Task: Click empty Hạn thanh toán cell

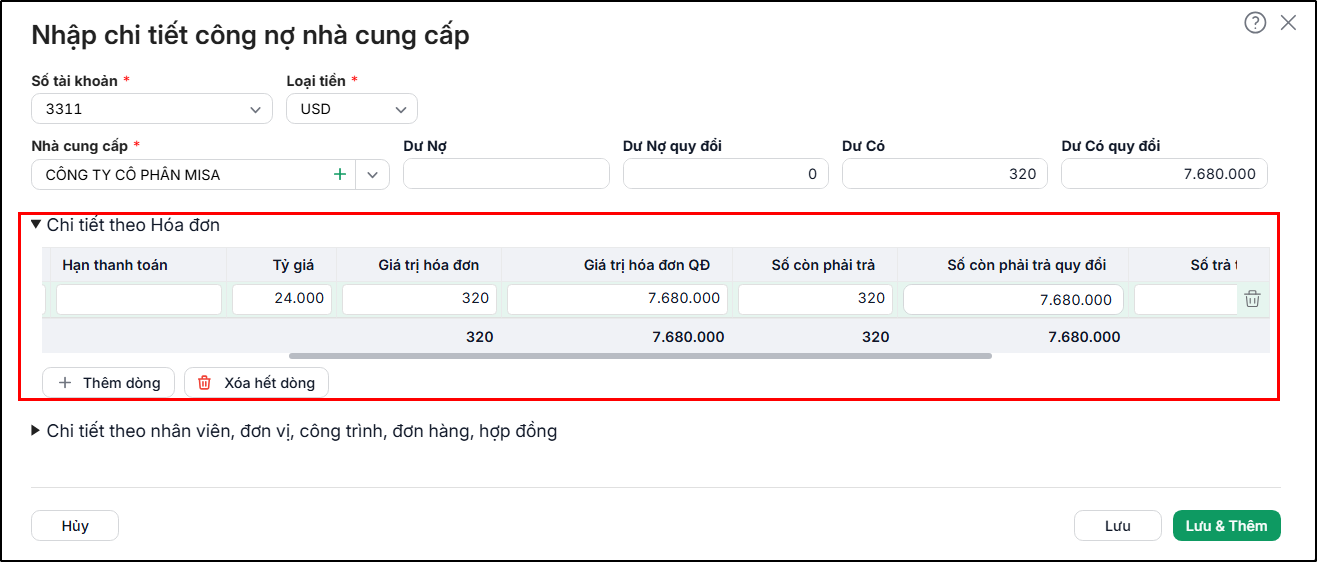Action: (139, 299)
